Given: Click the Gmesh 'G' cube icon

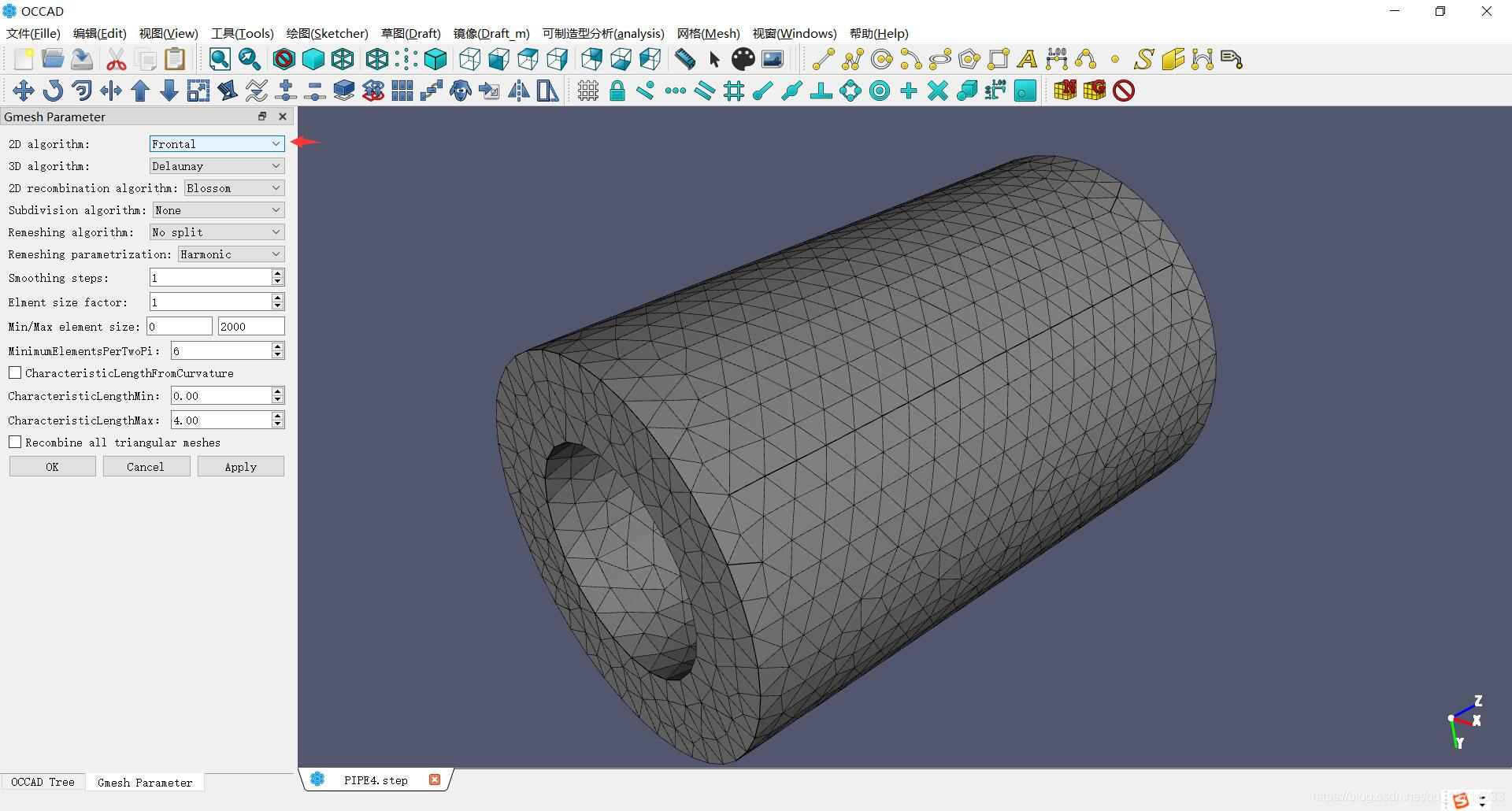Looking at the screenshot, I should [1094, 91].
